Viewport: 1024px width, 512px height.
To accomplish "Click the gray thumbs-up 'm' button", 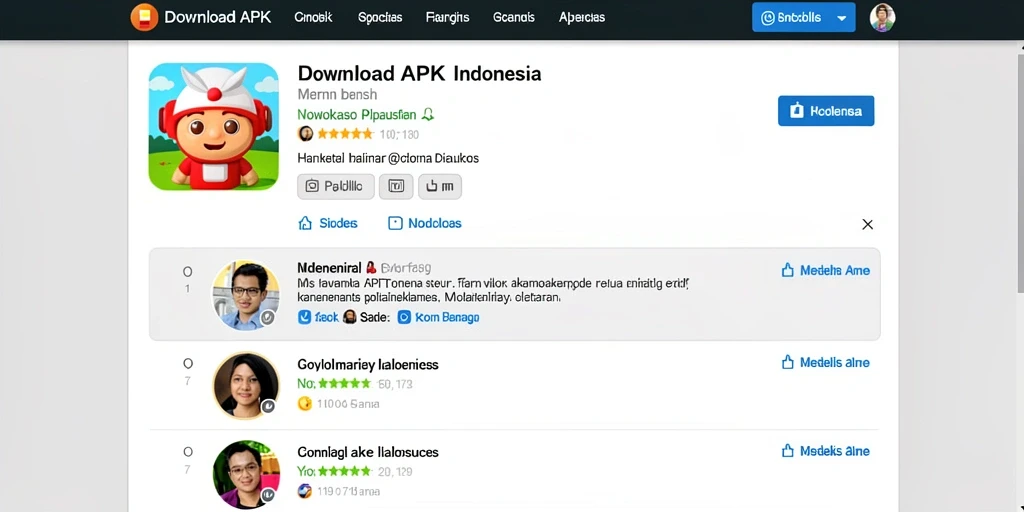I will click(x=440, y=186).
